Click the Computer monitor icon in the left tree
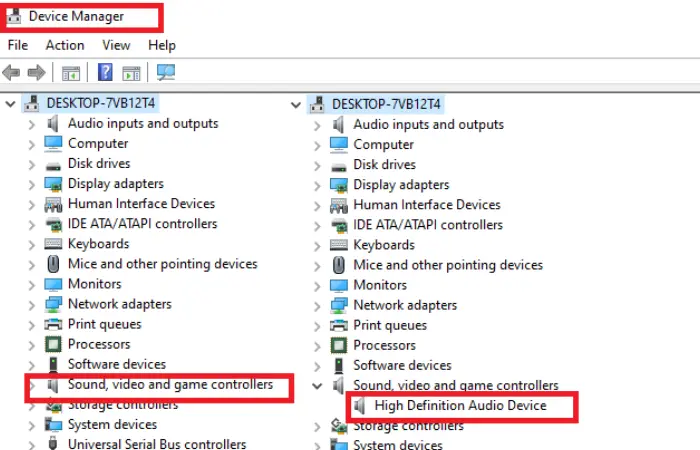 click(x=53, y=144)
